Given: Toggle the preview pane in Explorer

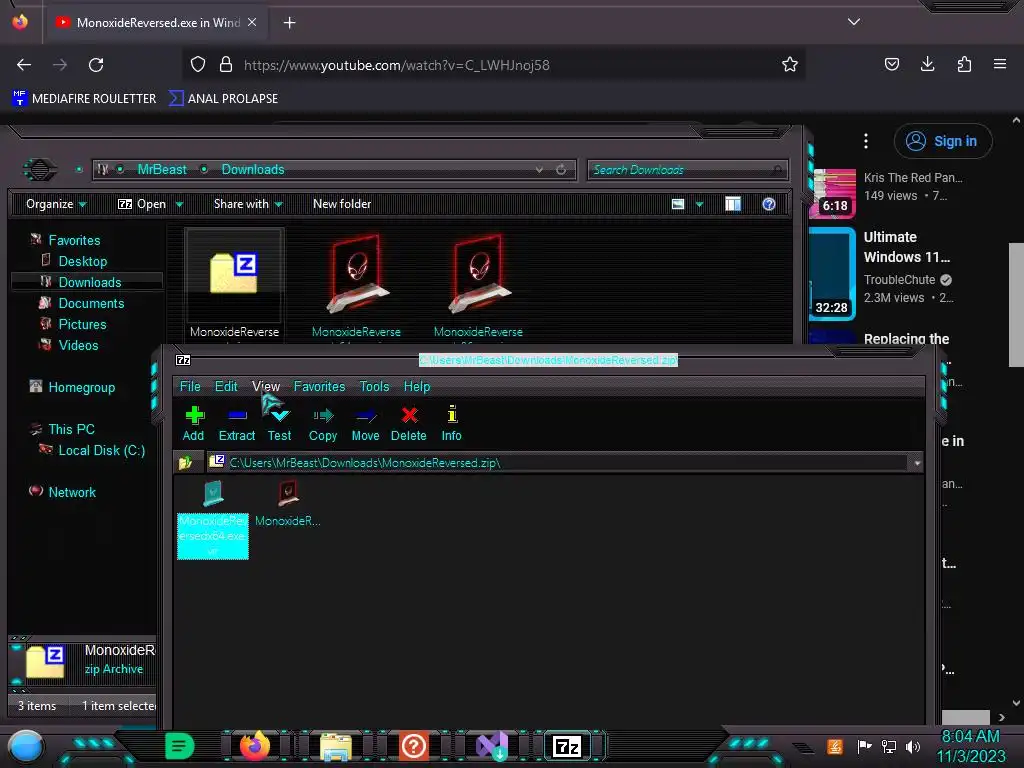Looking at the screenshot, I should (733, 204).
